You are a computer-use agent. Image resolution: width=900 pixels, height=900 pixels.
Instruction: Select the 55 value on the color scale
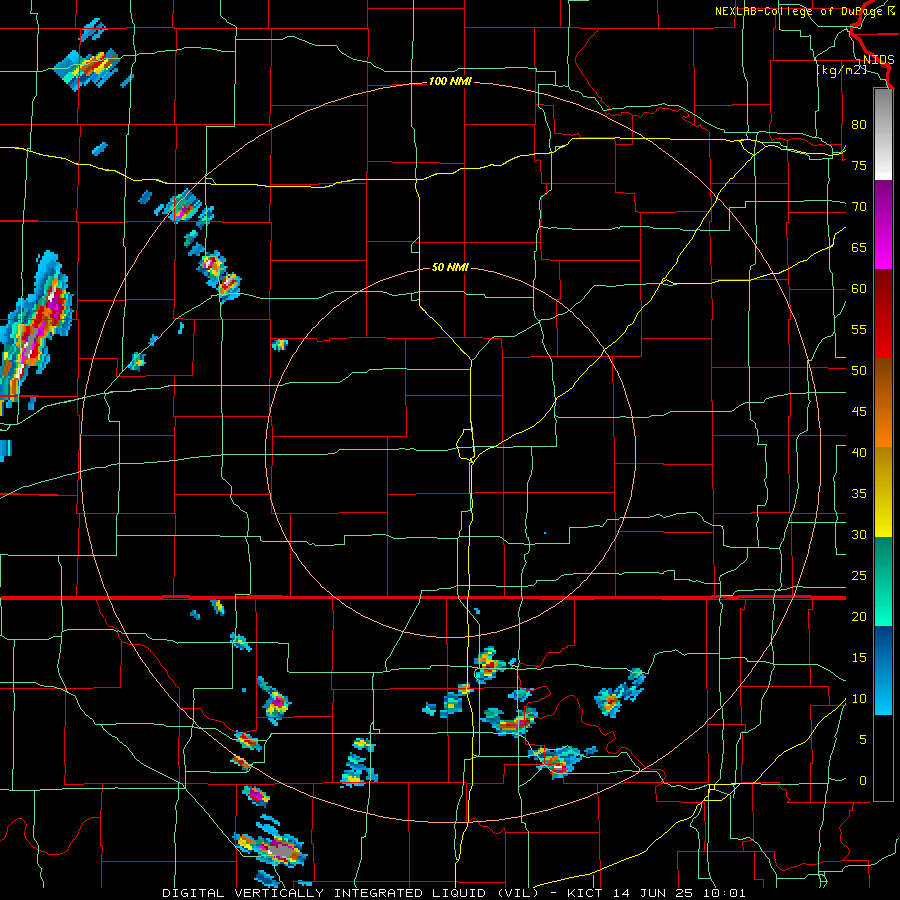click(859, 329)
